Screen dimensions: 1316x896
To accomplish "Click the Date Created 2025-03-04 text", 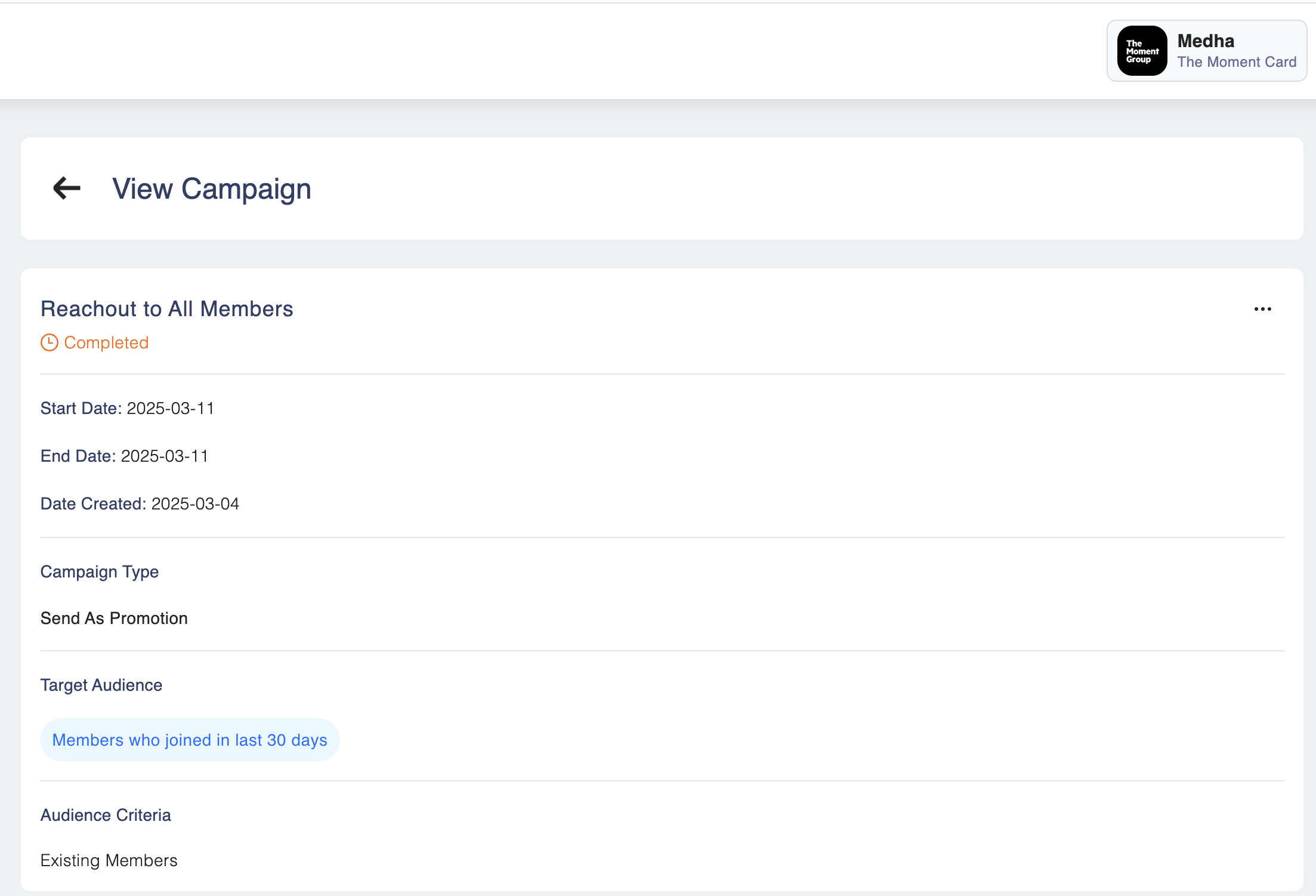I will [195, 503].
